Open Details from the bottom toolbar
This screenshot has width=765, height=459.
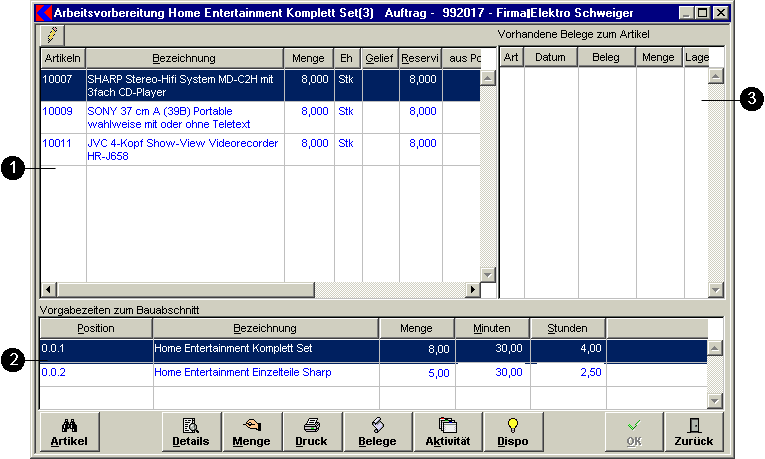[x=191, y=432]
